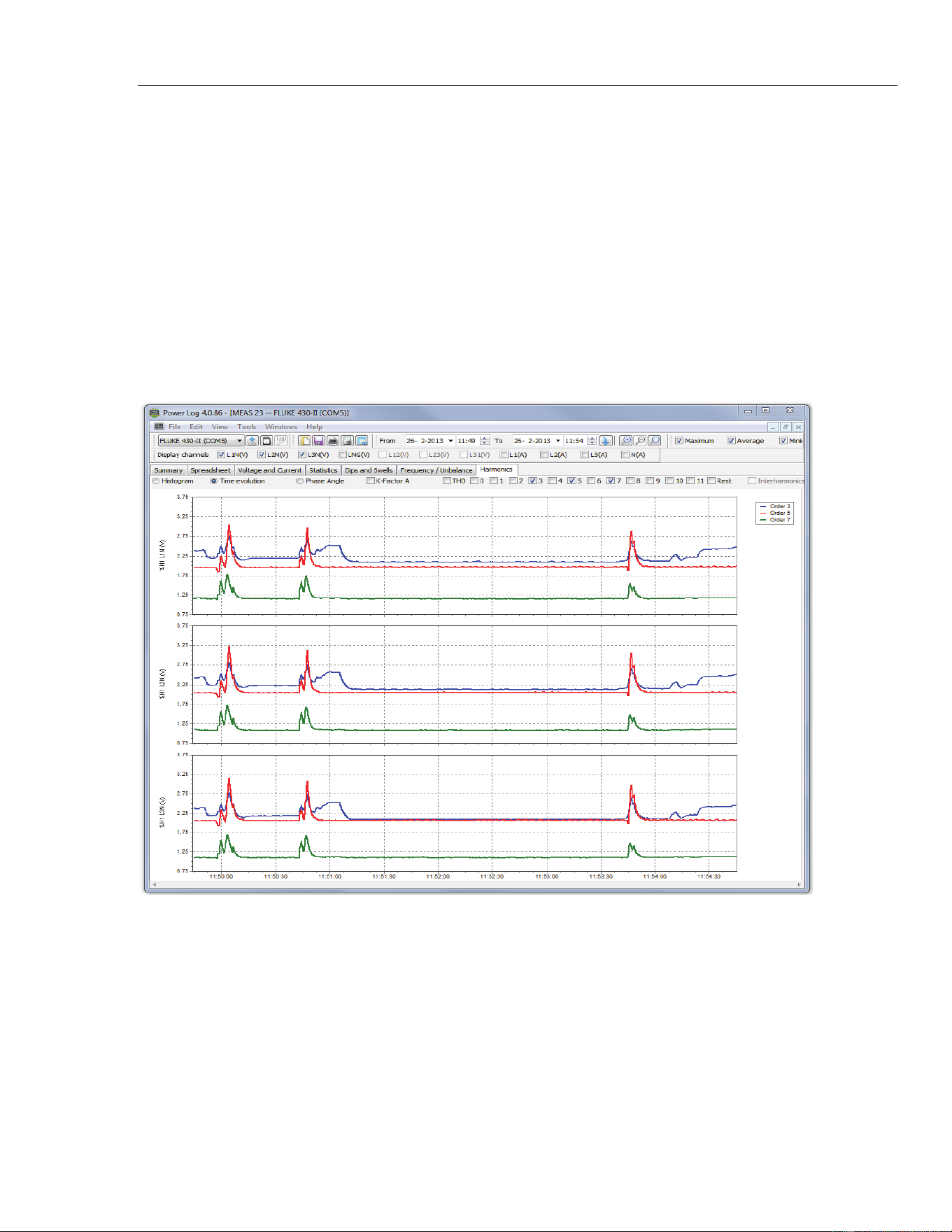952x1232 pixels.
Task: Enable the L1(A) display channel
Action: [x=504, y=455]
